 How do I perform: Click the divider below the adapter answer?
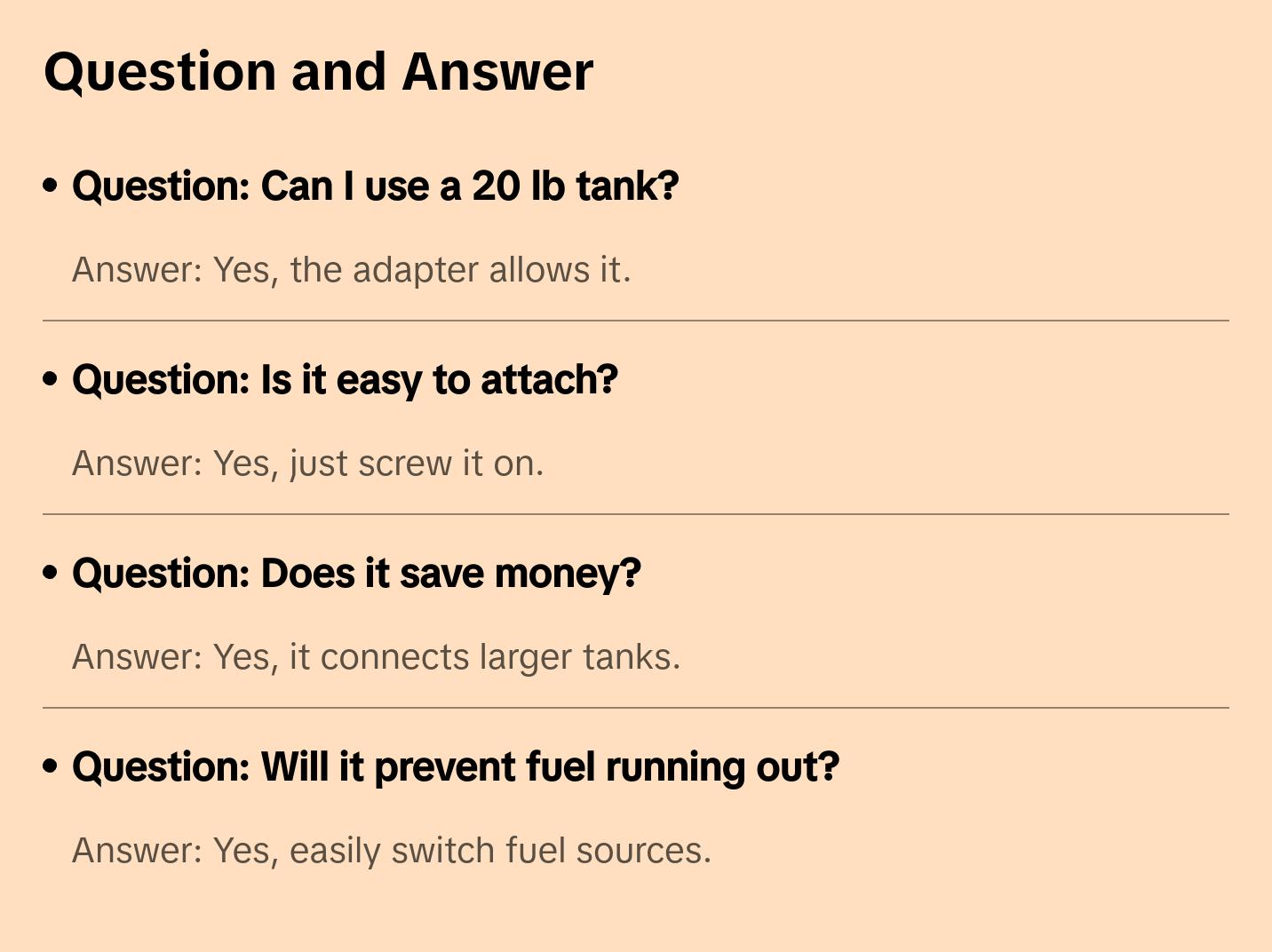pyautogui.click(x=636, y=321)
